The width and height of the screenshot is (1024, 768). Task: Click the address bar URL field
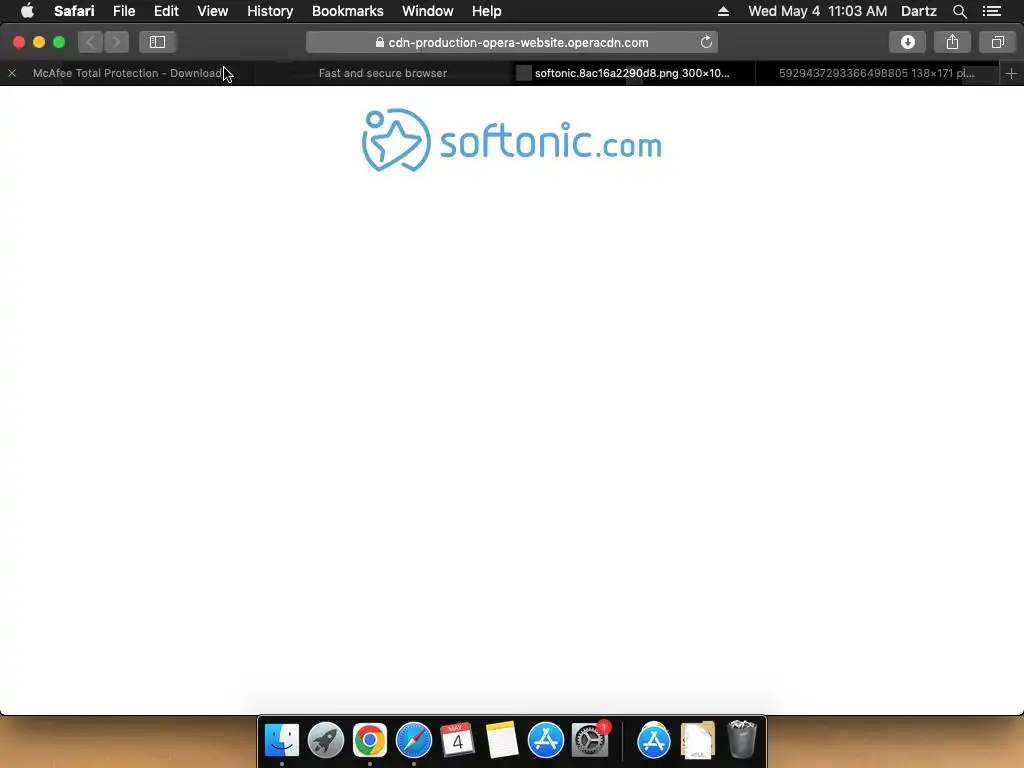tap(512, 42)
